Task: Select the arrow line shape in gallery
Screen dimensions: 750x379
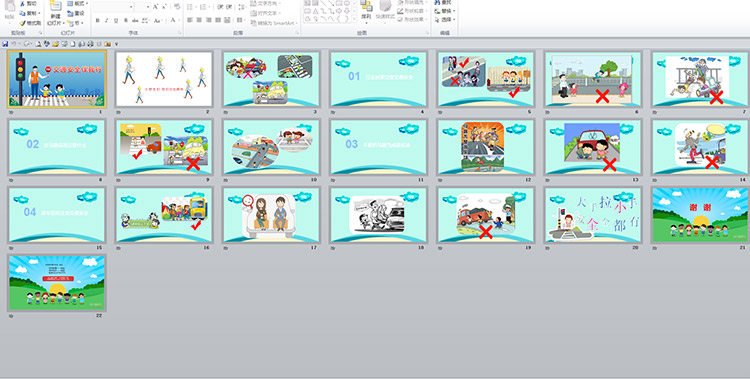Action: (x=331, y=3)
